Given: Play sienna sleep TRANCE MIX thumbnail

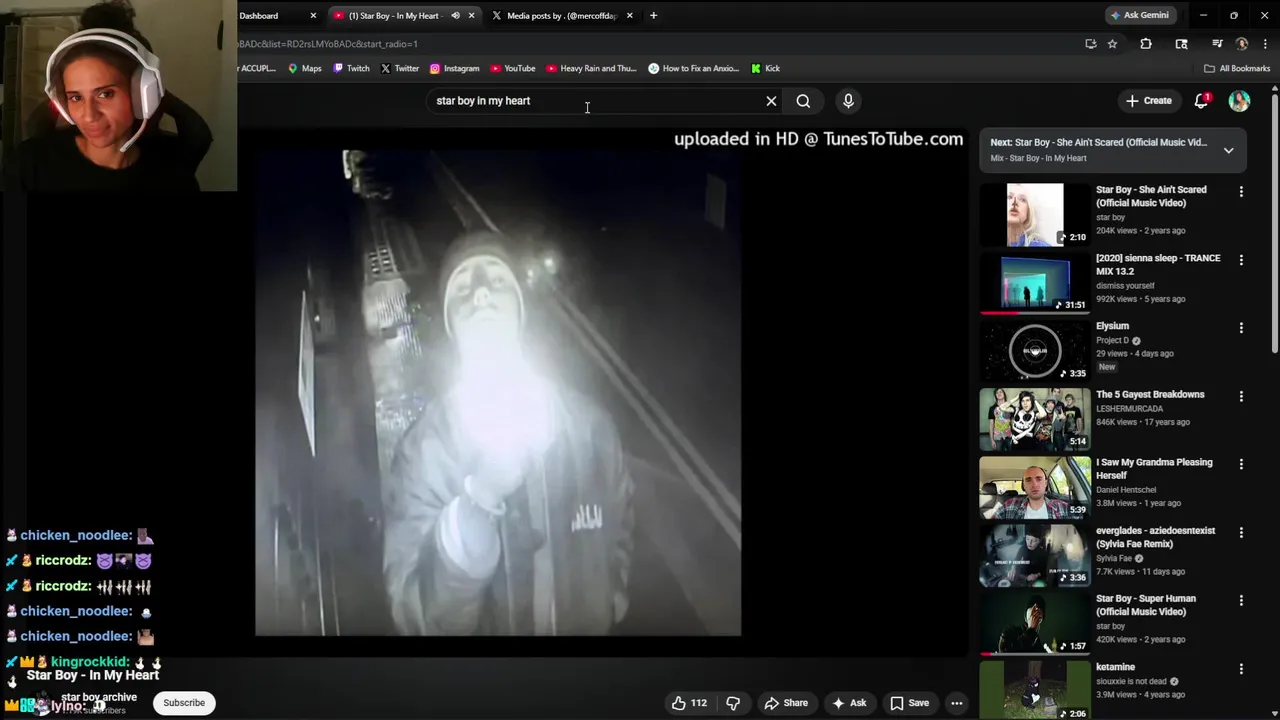Looking at the screenshot, I should coord(1035,282).
